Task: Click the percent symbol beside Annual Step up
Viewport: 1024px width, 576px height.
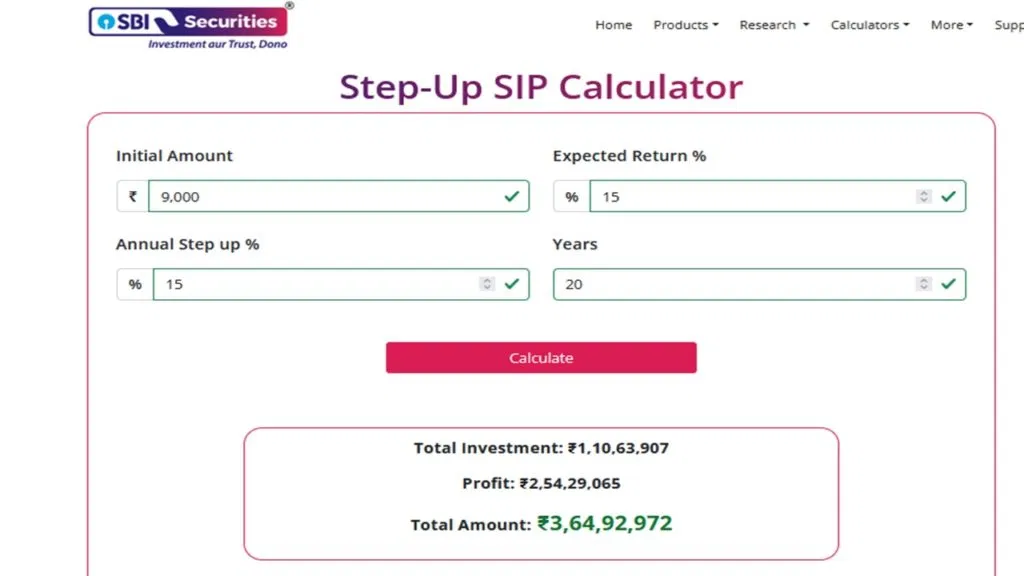Action: 135,284
